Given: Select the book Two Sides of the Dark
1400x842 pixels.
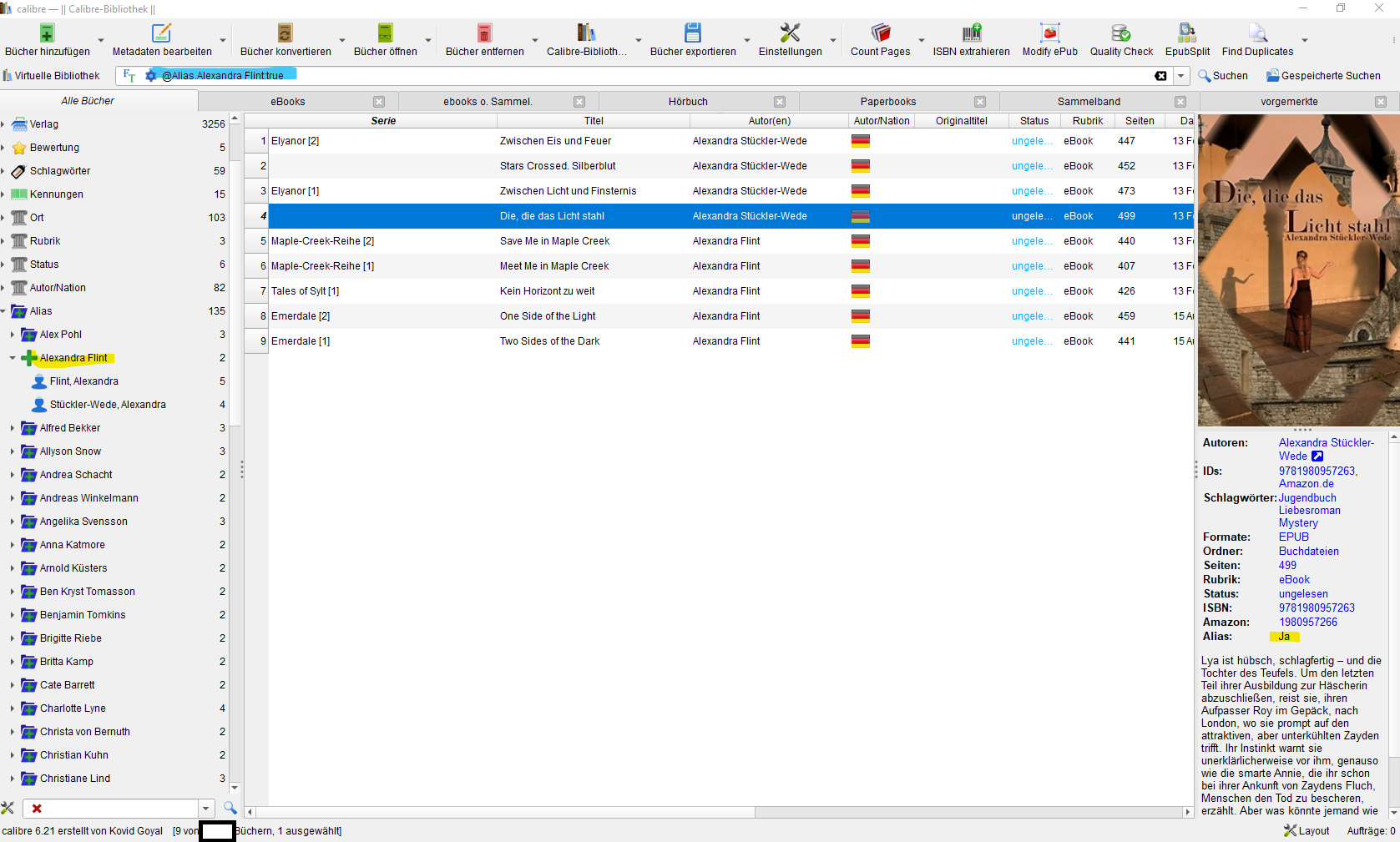Looking at the screenshot, I should [550, 341].
